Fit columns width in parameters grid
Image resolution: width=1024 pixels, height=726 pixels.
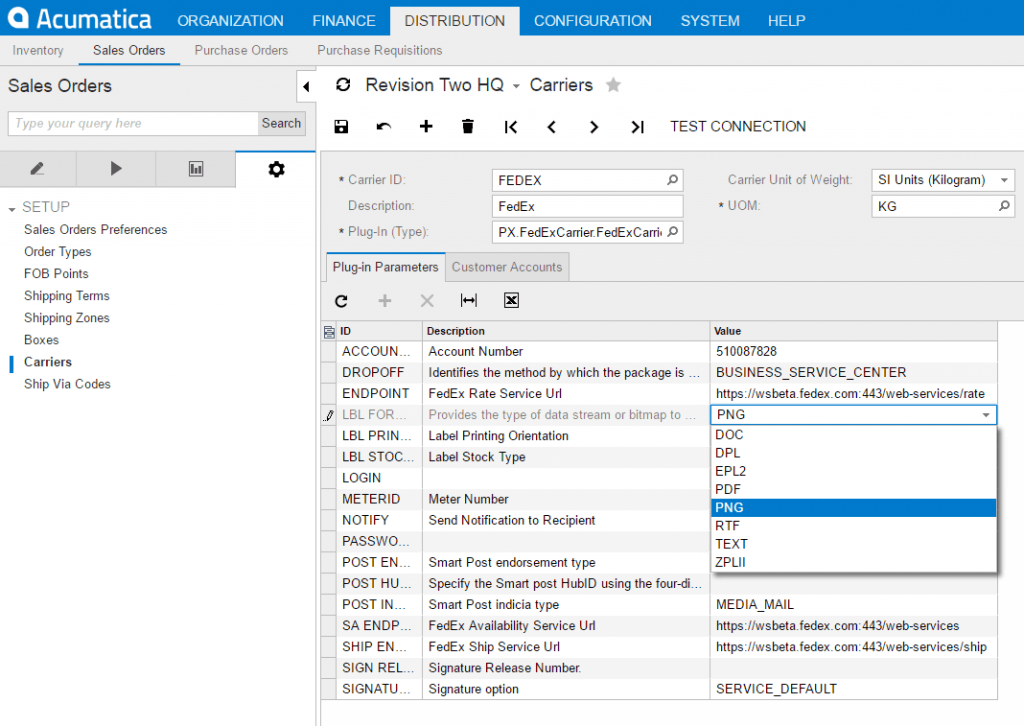tap(469, 300)
